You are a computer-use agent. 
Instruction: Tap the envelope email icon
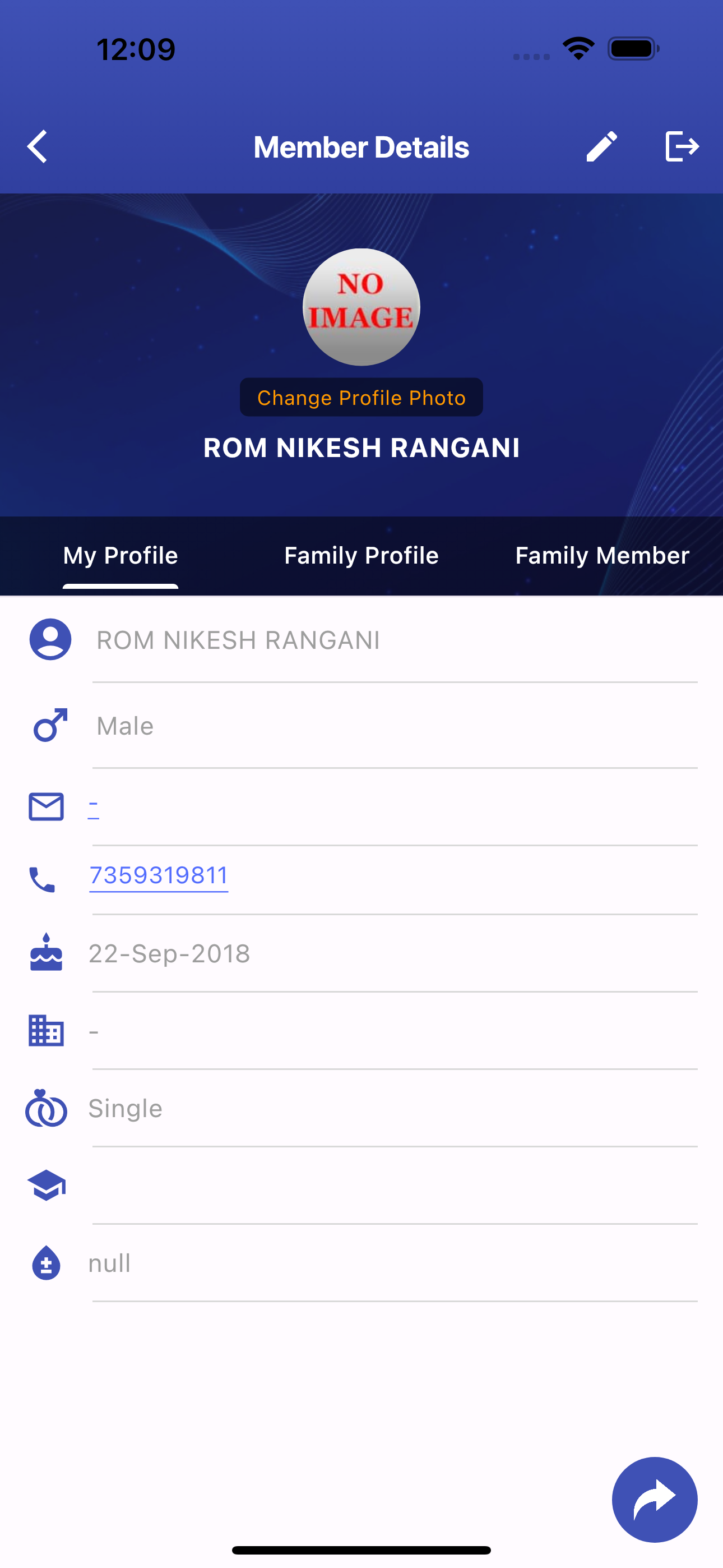[x=47, y=806]
